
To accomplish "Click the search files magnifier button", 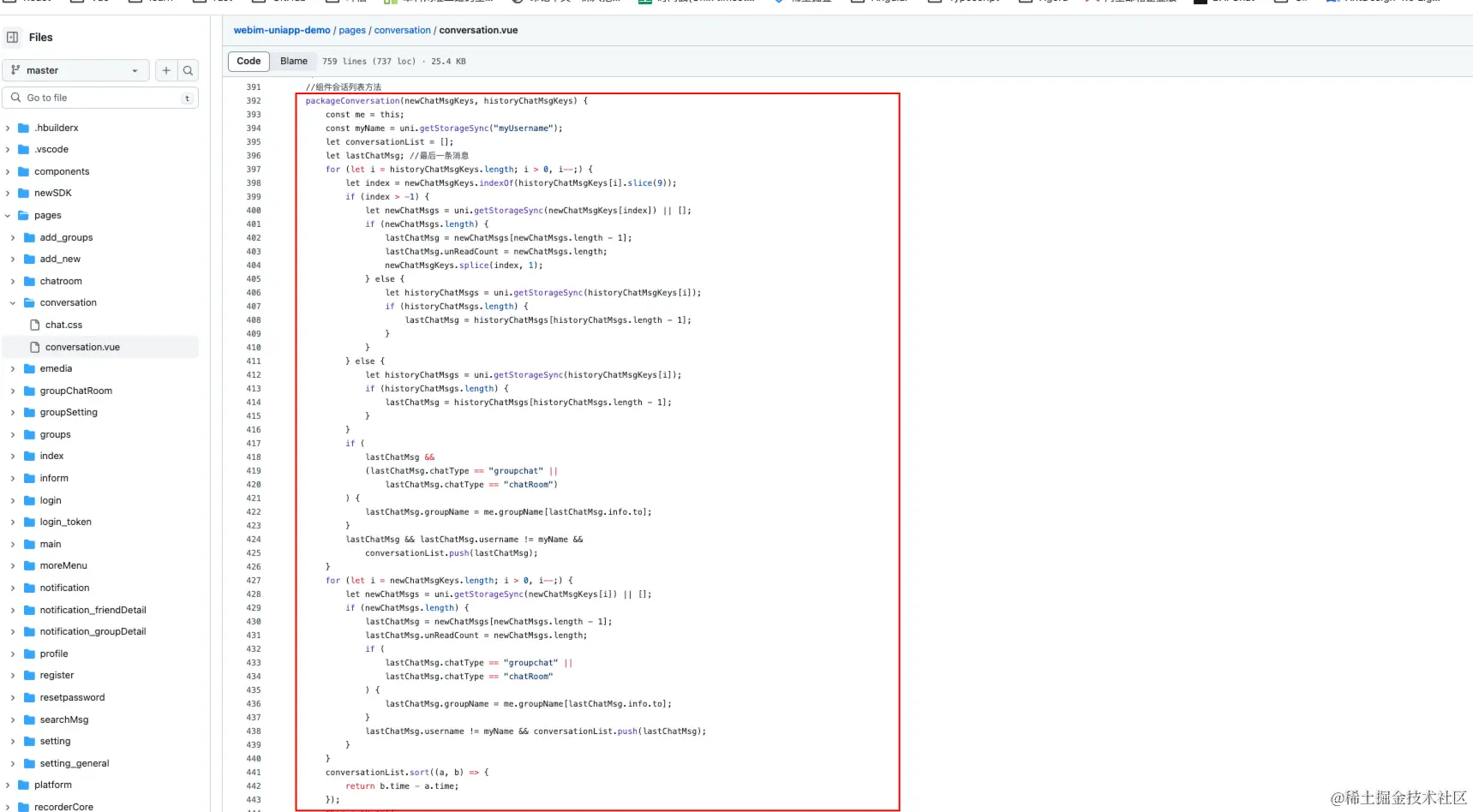I will tap(188, 70).
